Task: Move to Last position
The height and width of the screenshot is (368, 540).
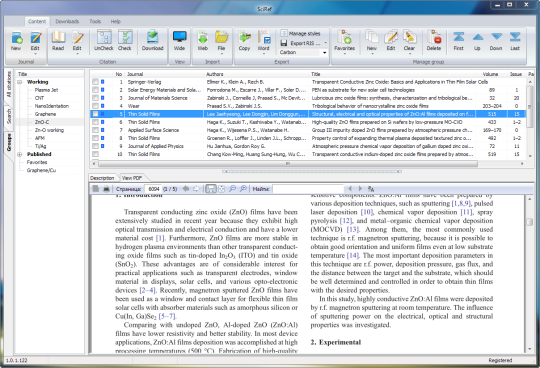Action: tap(515, 37)
